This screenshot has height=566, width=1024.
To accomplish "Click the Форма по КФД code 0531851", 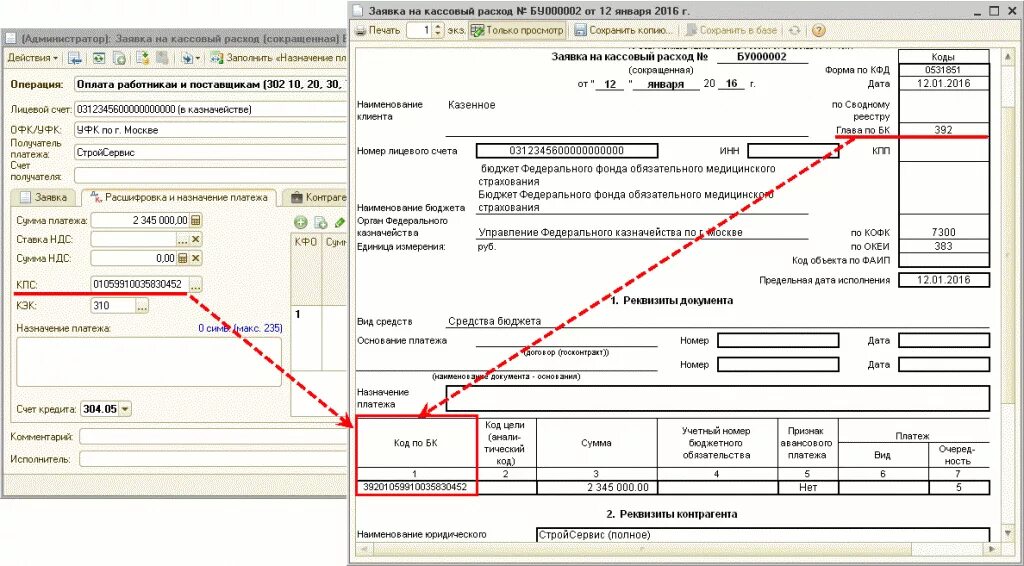I will pos(943,69).
